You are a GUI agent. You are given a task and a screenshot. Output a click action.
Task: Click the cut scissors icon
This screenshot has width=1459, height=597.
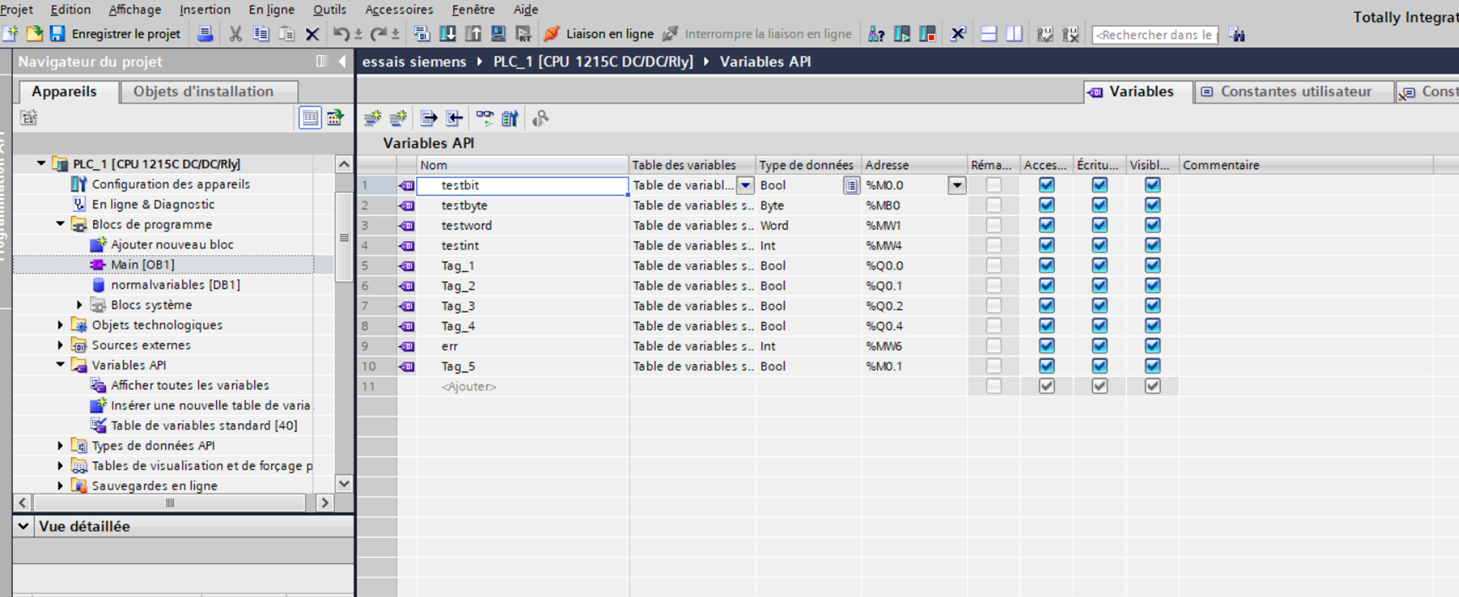coord(235,34)
